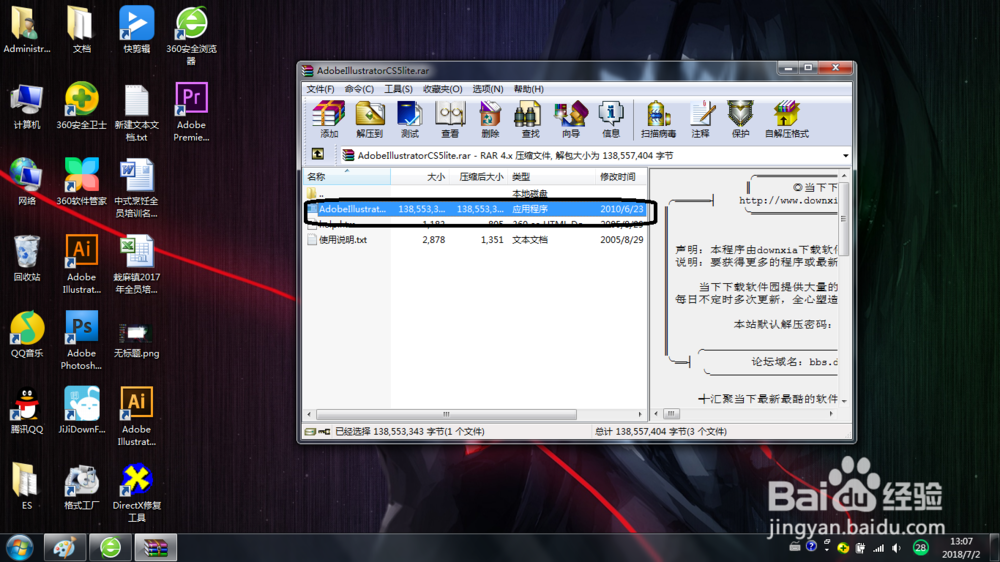
Task: Launch DirectX修复工具 desktop shortcut
Action: pyautogui.click(x=136, y=492)
